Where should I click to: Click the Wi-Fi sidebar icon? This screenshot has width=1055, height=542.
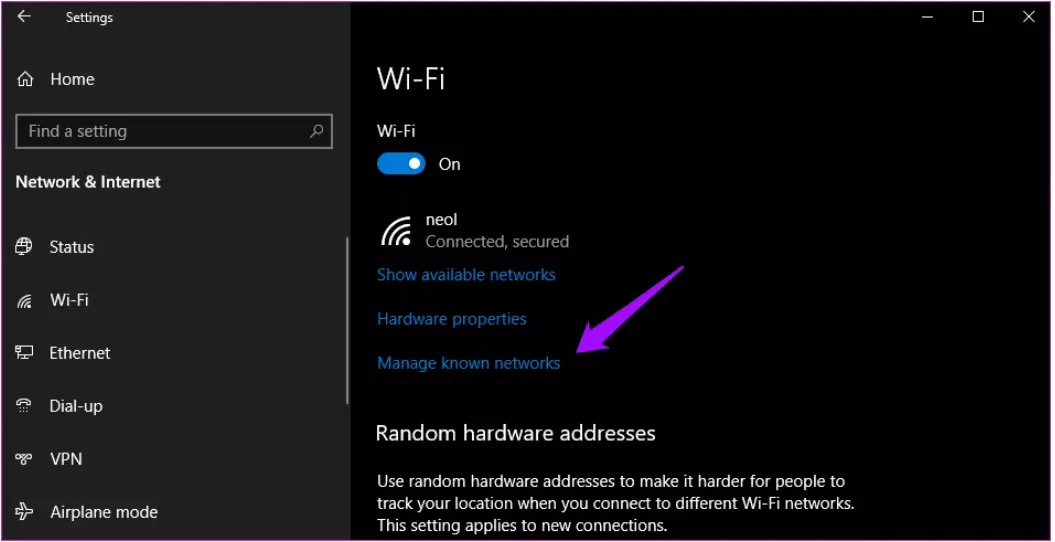[x=24, y=301]
